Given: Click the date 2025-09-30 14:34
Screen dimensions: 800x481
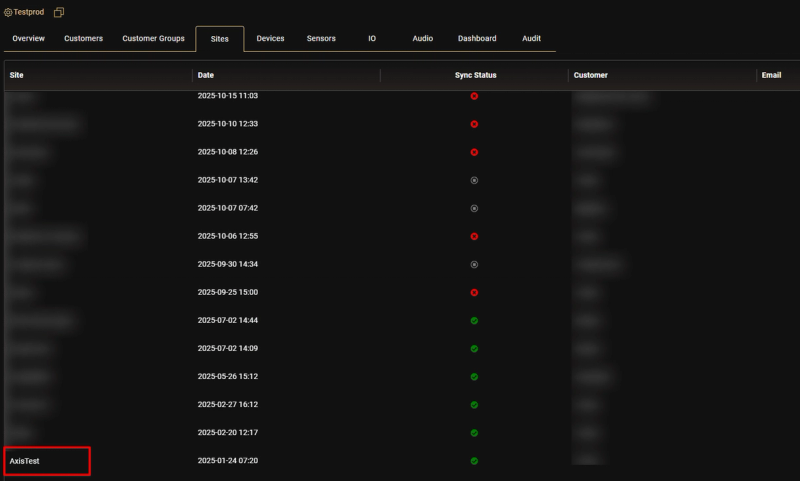Looking at the screenshot, I should point(228,264).
